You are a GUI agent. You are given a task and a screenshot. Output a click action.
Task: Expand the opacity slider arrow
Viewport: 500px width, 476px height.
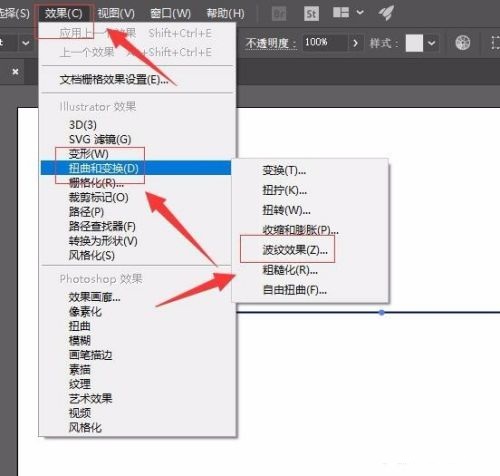[x=355, y=43]
